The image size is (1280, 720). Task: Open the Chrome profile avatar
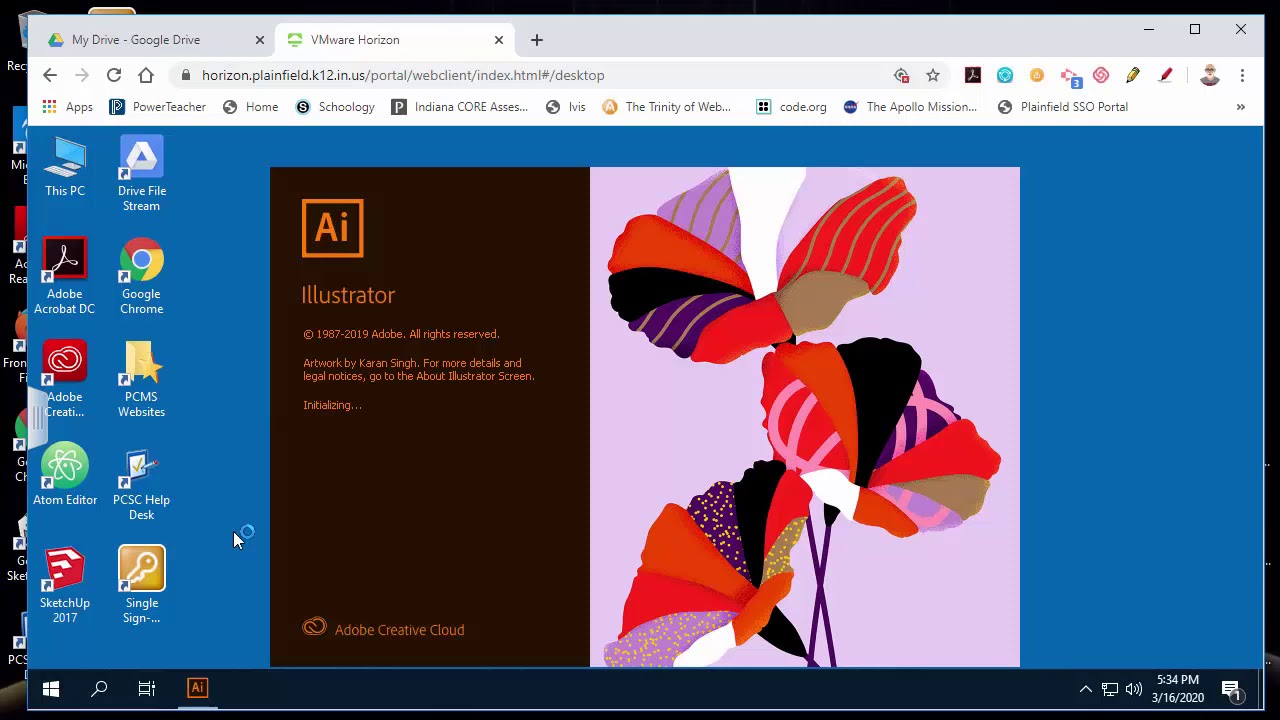(1209, 75)
